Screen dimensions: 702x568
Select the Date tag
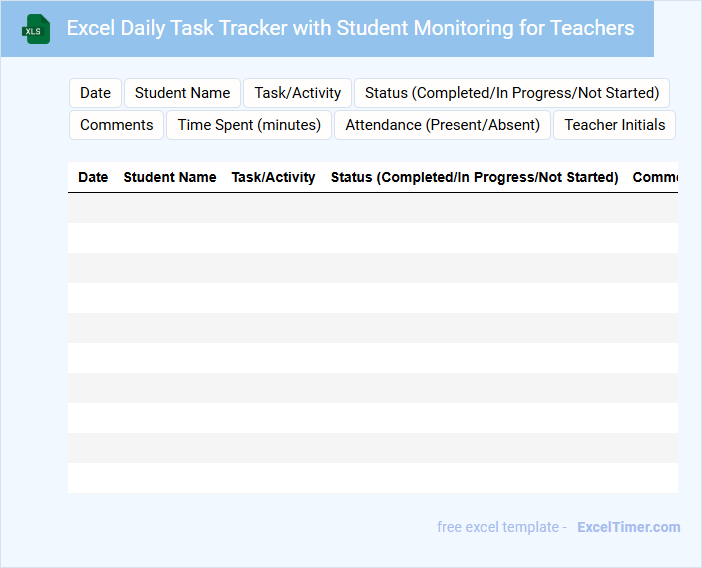pyautogui.click(x=95, y=93)
